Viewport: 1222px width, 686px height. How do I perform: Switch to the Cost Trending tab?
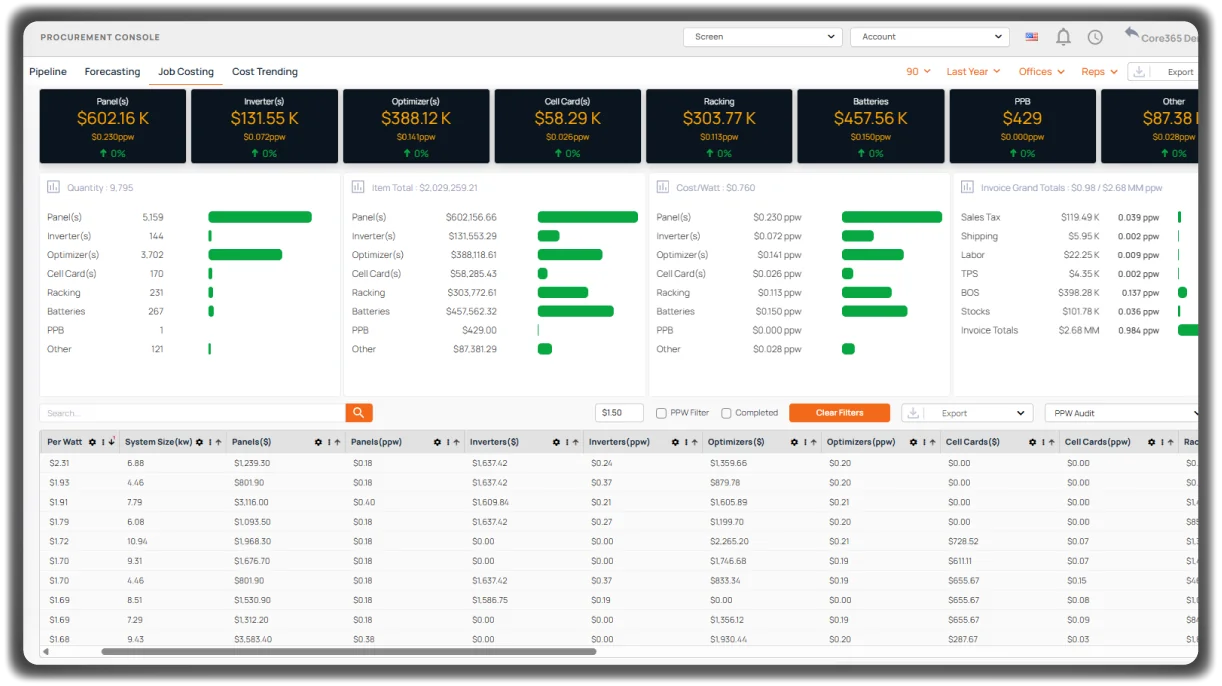[x=265, y=72]
